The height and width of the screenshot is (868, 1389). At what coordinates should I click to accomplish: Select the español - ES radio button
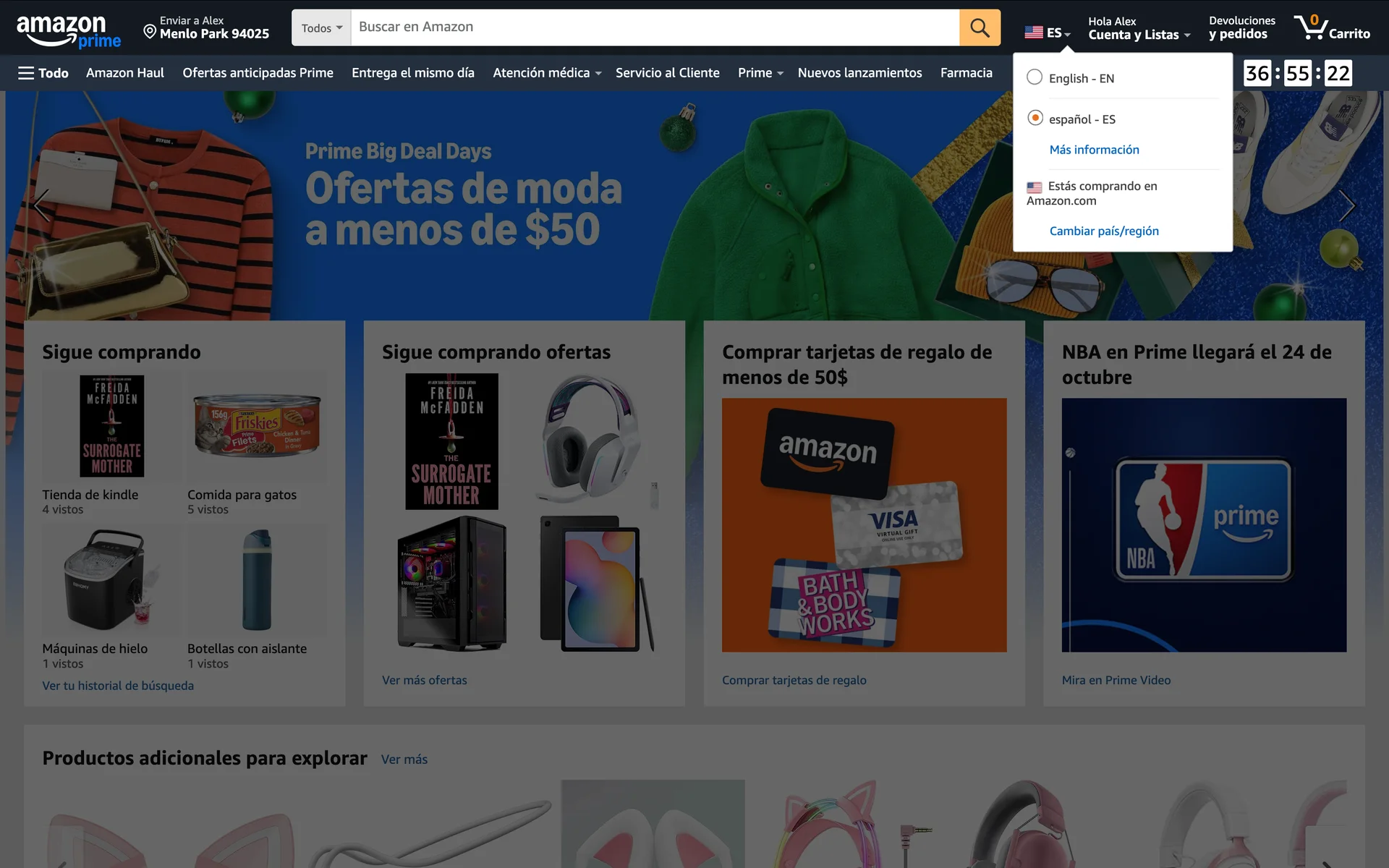(1035, 118)
